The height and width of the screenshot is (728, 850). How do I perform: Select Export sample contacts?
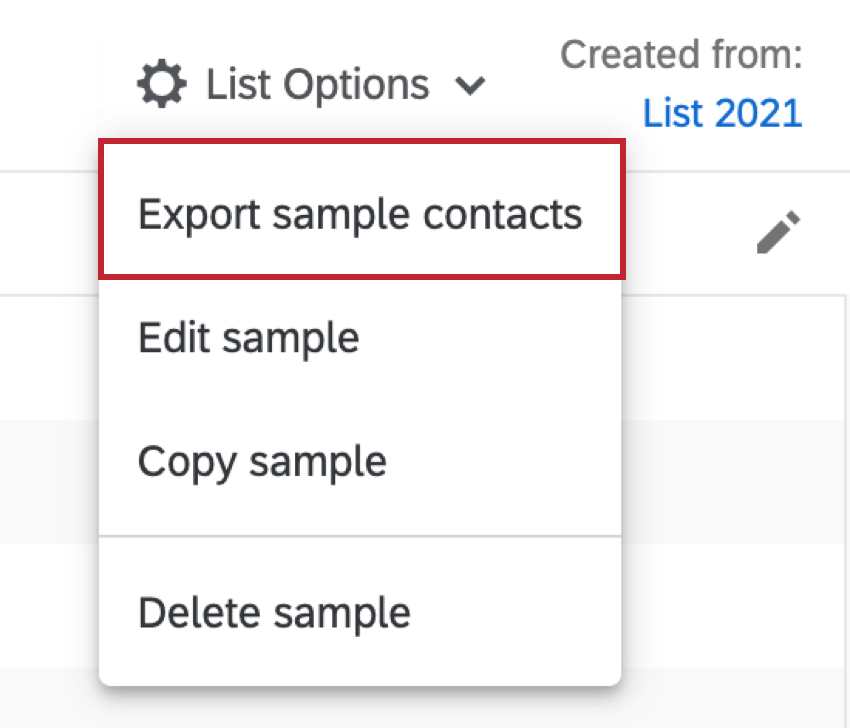[362, 209]
